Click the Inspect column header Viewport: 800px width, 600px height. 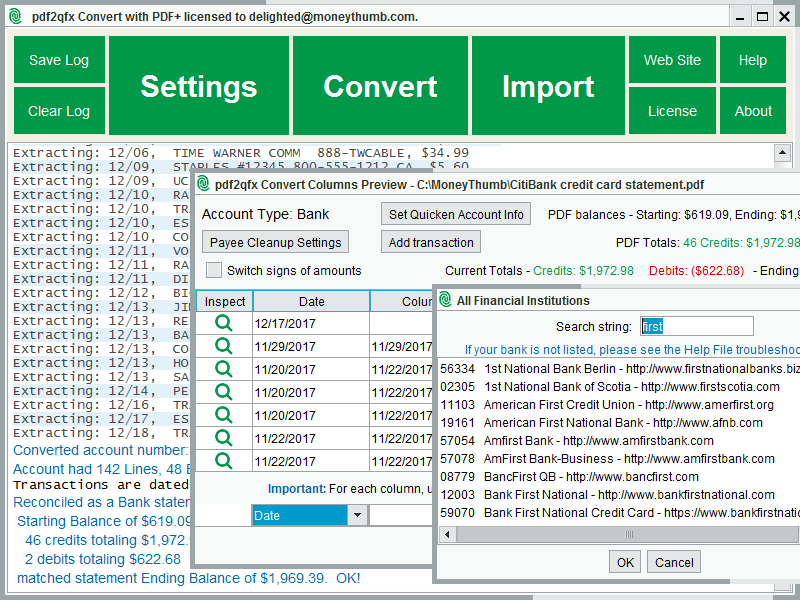pos(224,302)
